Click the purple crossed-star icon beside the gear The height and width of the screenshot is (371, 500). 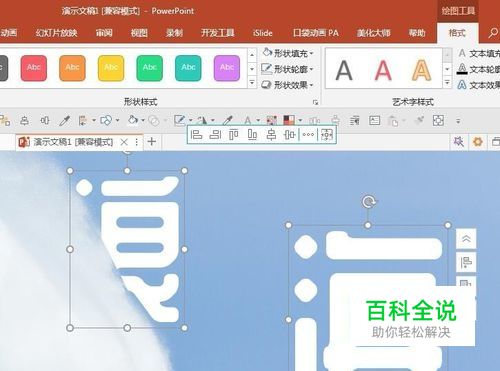pos(459,142)
